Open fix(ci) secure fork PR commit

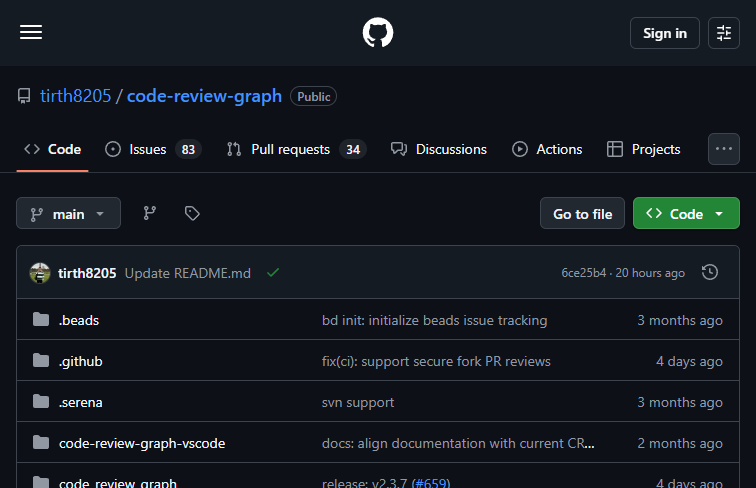click(x=436, y=361)
